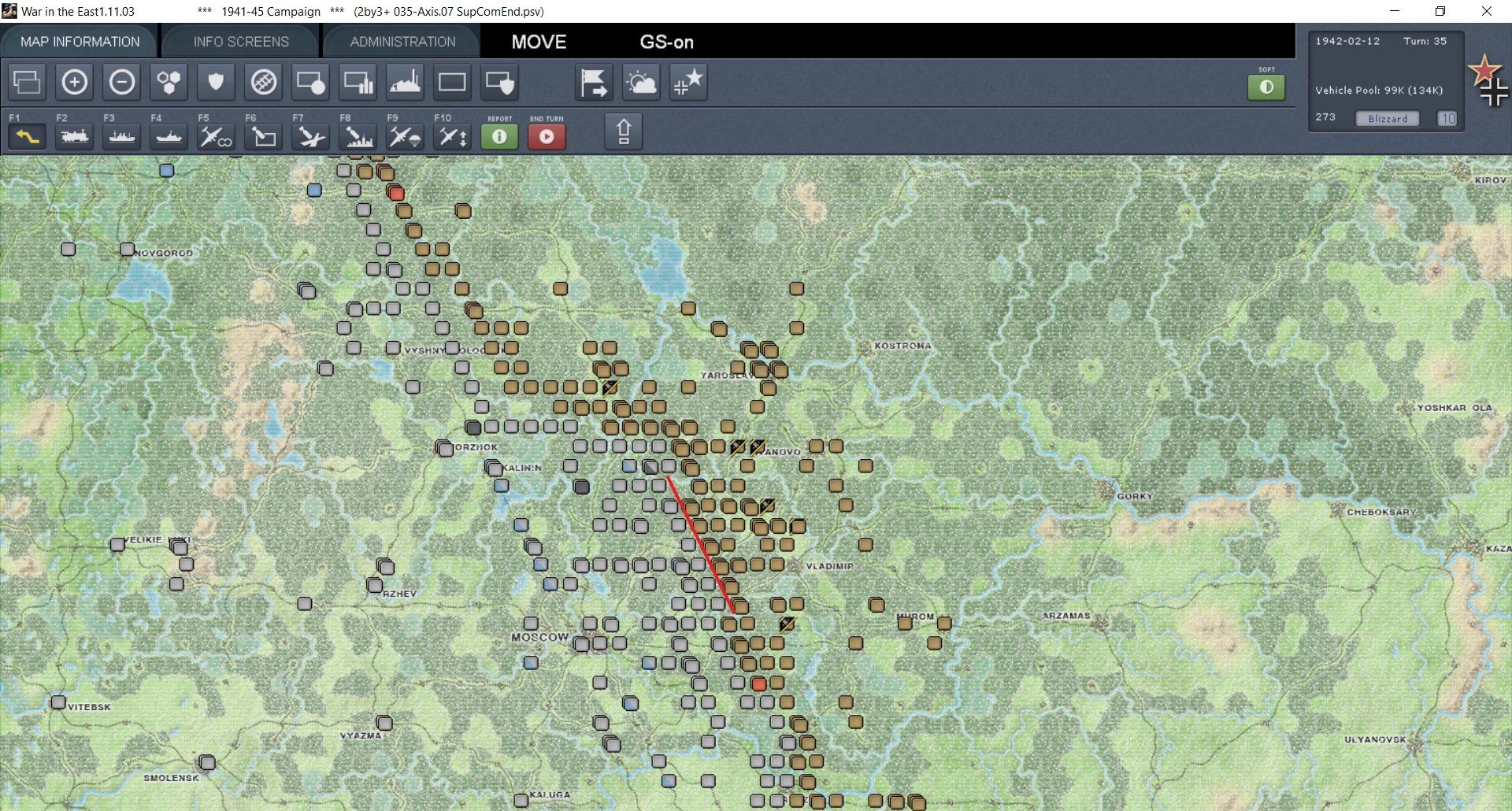The height and width of the screenshot is (811, 1512).
Task: Toggle the shield overlay button
Action: pos(217,82)
